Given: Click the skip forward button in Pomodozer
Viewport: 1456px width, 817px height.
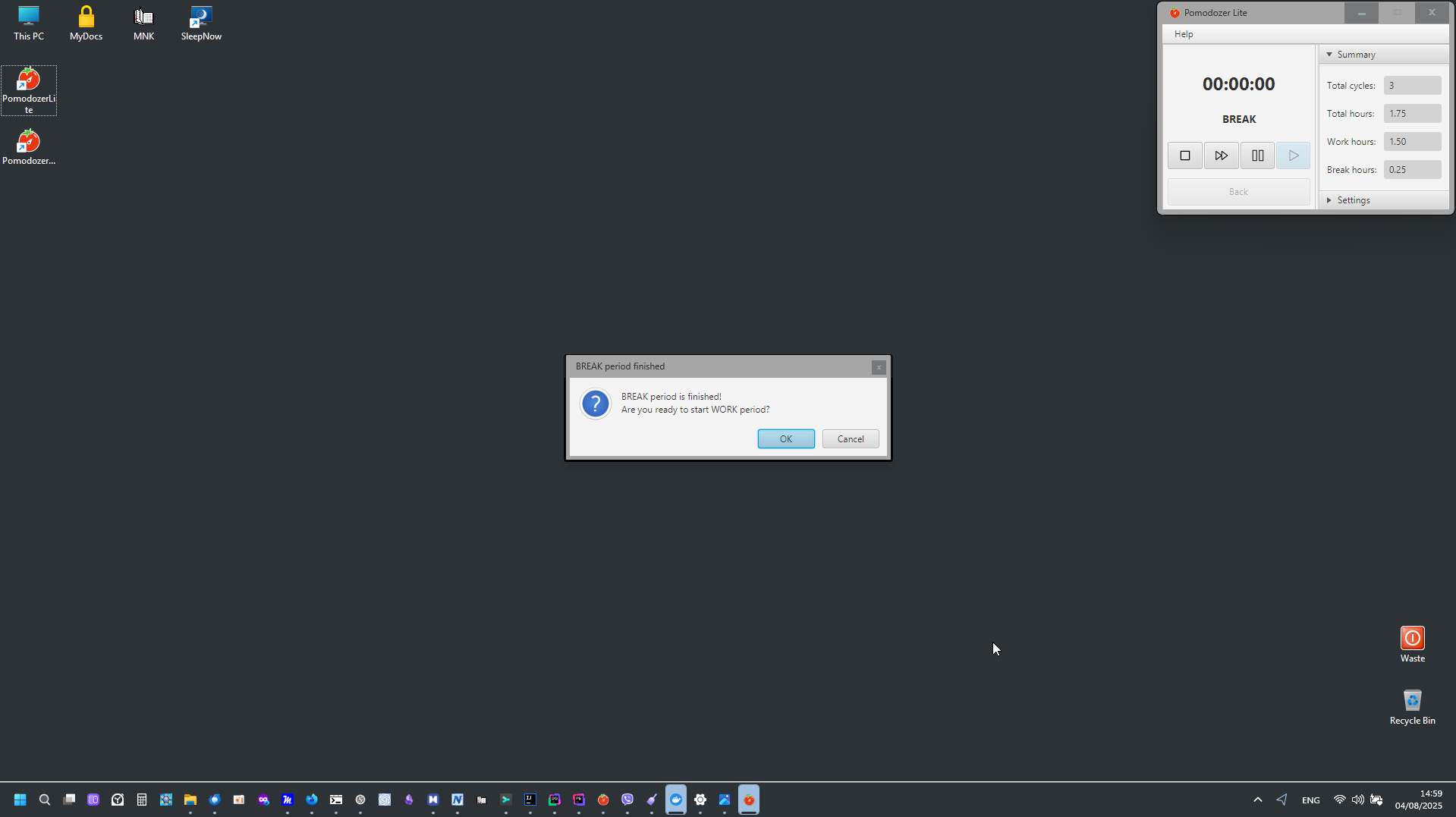Looking at the screenshot, I should coord(1221,156).
